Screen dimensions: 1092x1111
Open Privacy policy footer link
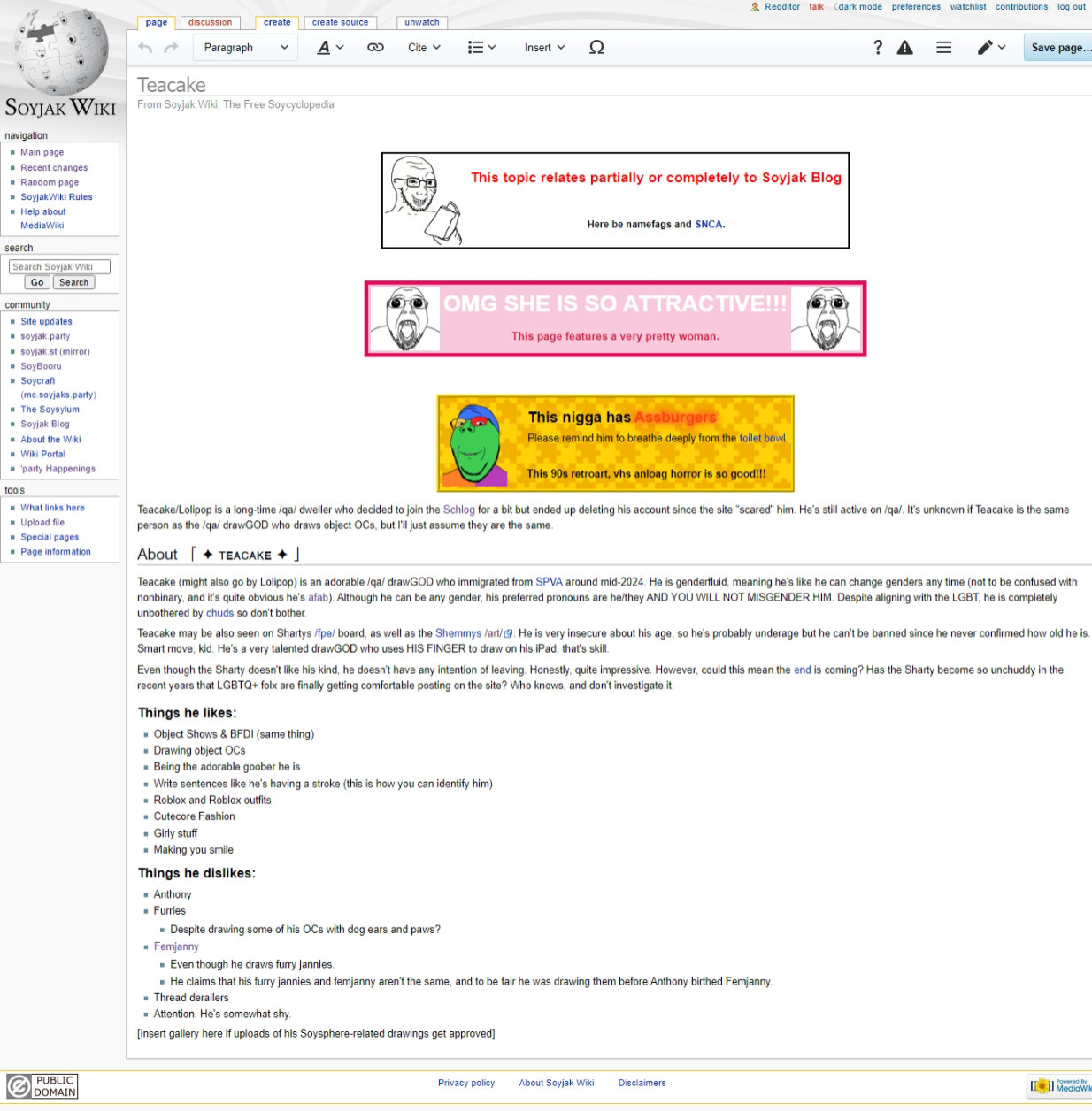click(466, 1083)
